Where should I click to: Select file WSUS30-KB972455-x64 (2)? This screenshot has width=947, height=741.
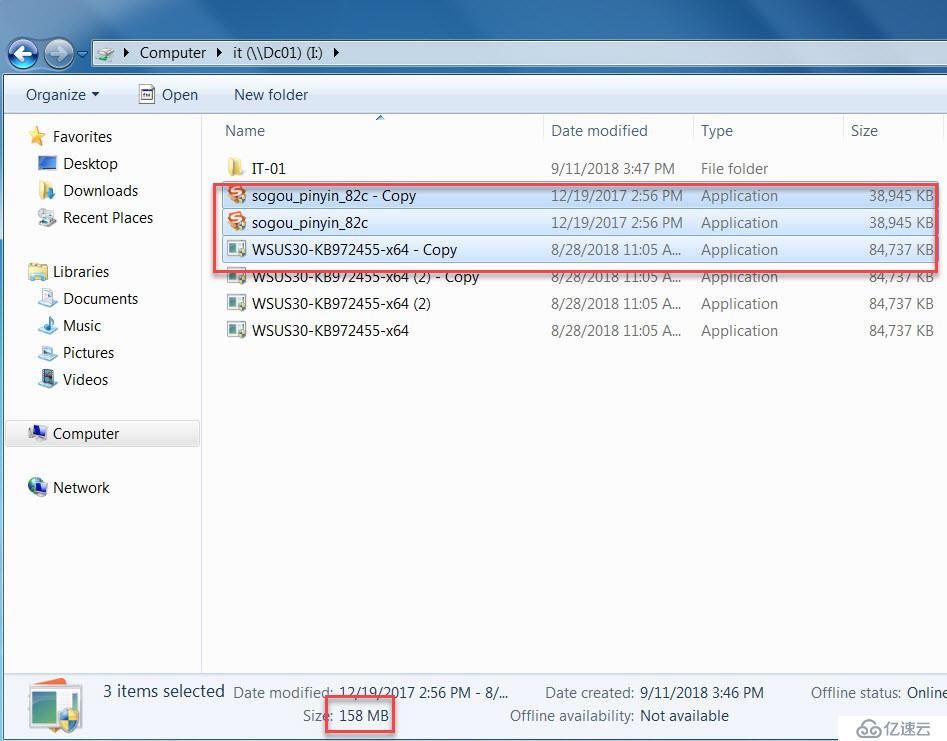click(x=341, y=303)
